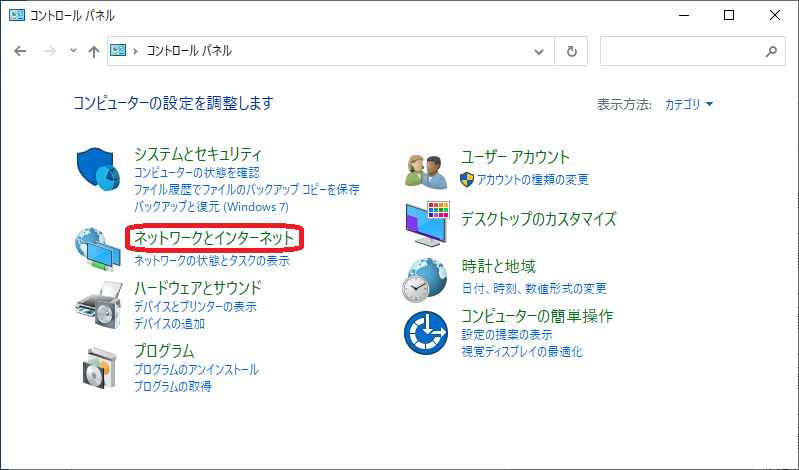Image resolution: width=799 pixels, height=470 pixels.
Task: Click the User Accounts people icon
Action: pos(427,170)
